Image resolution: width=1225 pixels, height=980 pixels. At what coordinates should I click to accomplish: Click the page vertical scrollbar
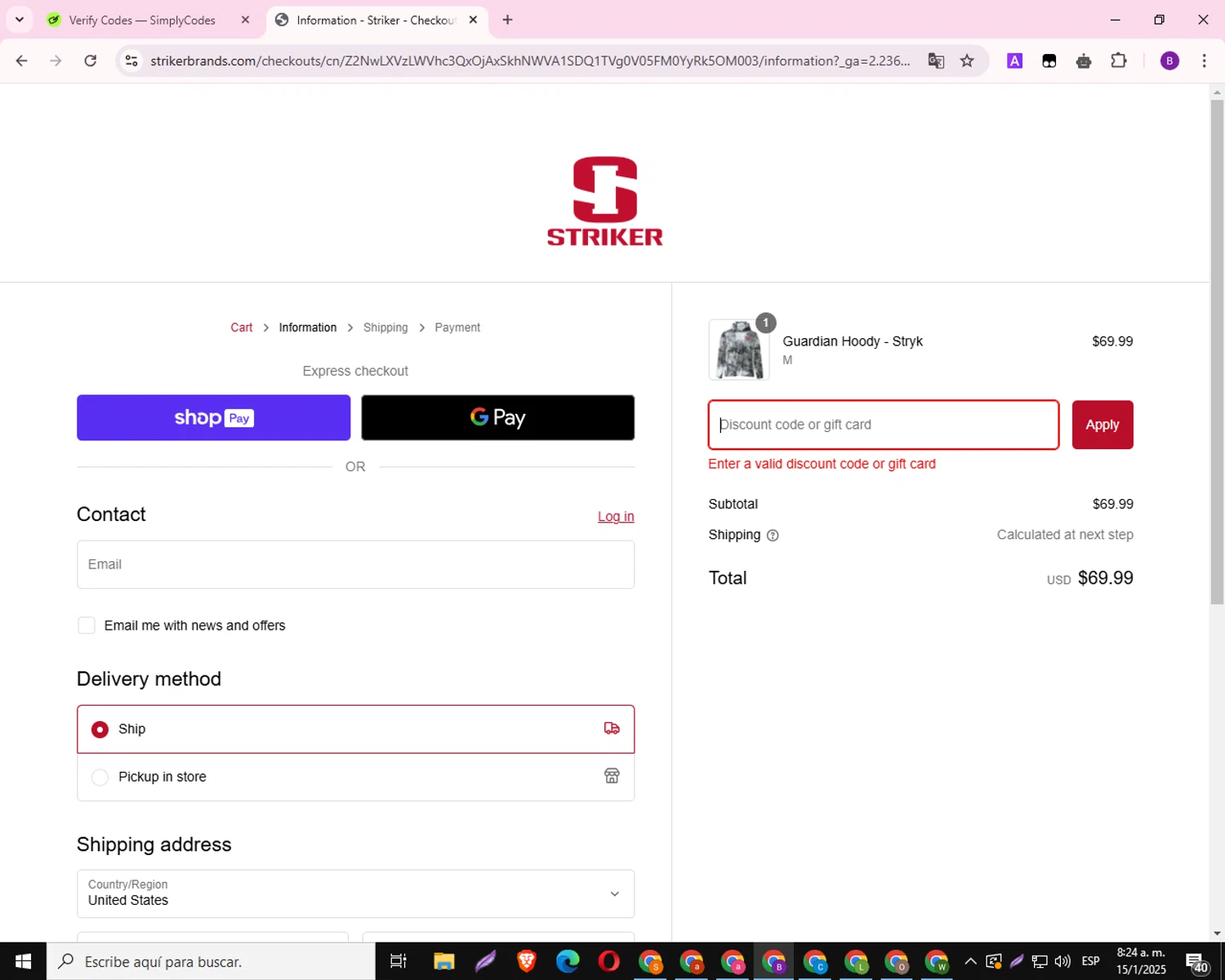(x=1217, y=351)
